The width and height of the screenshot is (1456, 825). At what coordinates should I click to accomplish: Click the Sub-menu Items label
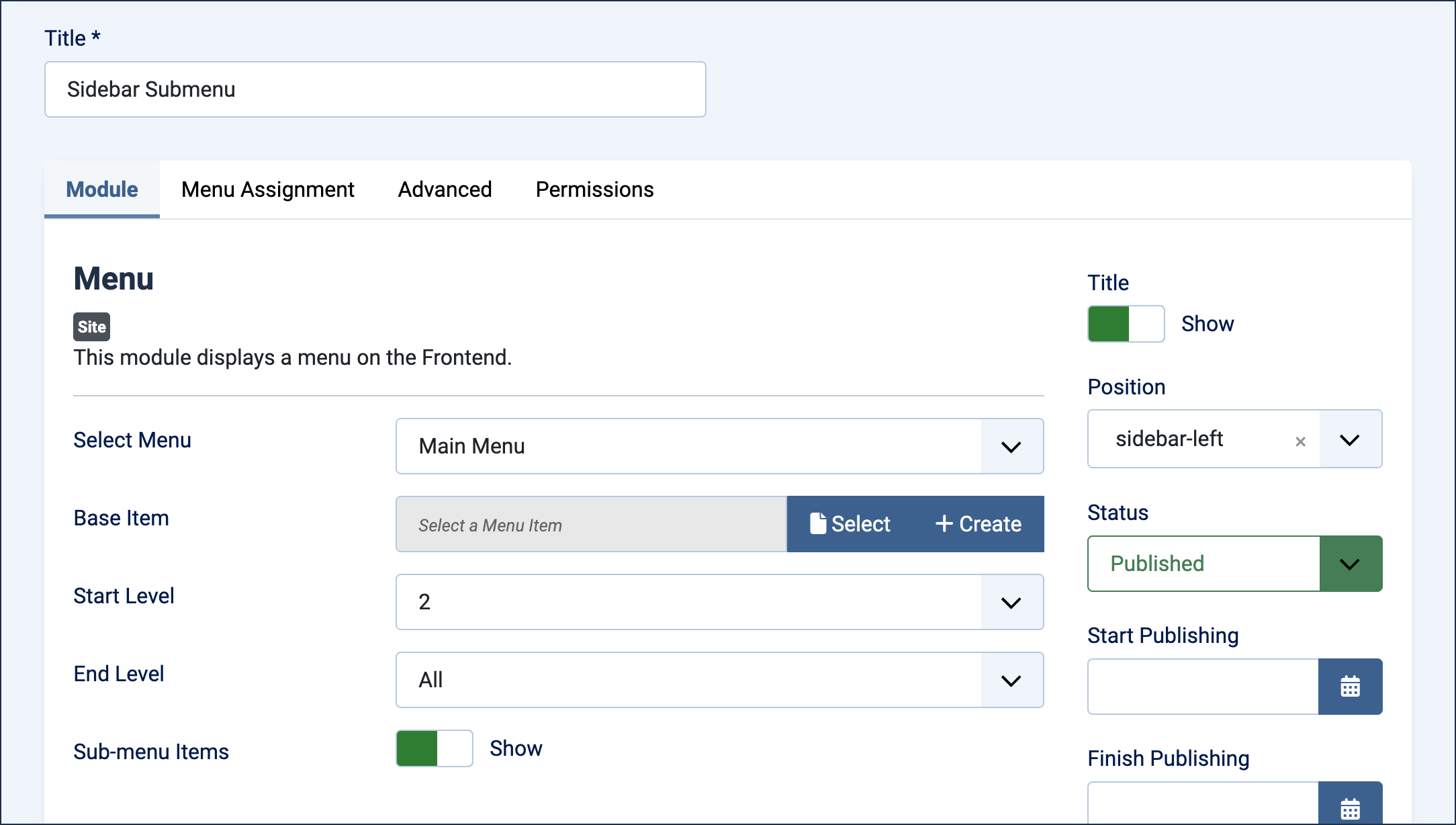point(151,752)
